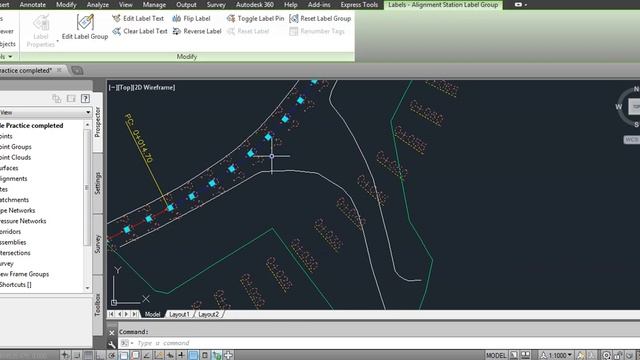This screenshot has height=360, width=640.
Task: Jump to first layout tab arrow
Action: click(x=111, y=314)
